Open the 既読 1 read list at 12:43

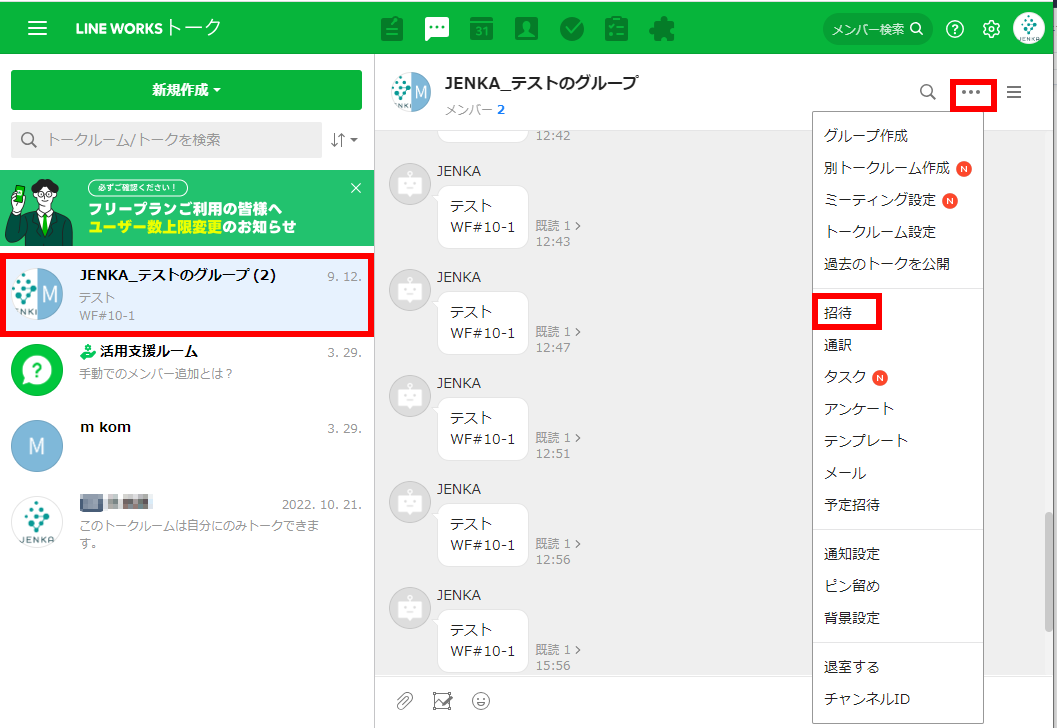(x=558, y=226)
